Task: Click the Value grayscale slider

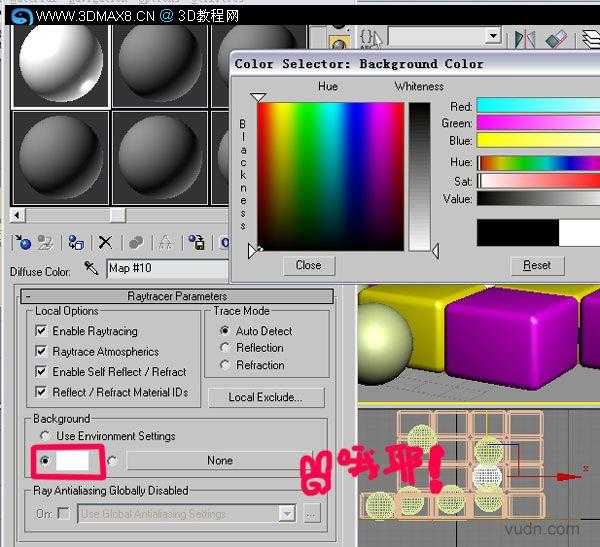Action: coord(538,198)
